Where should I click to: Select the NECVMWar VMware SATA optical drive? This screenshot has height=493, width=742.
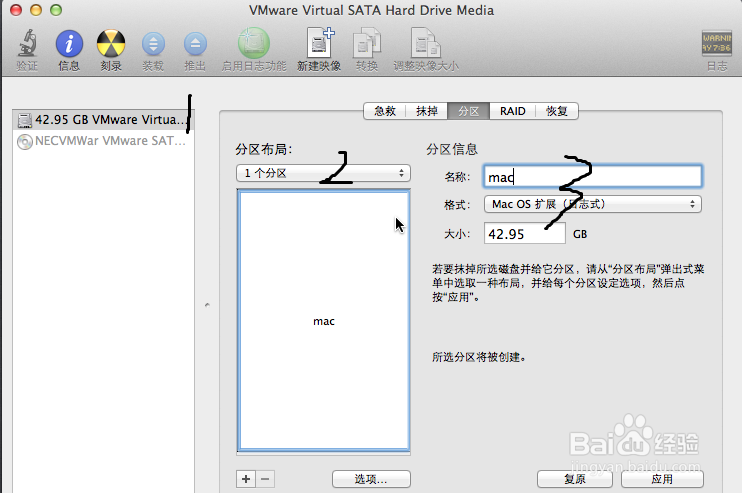pos(103,141)
